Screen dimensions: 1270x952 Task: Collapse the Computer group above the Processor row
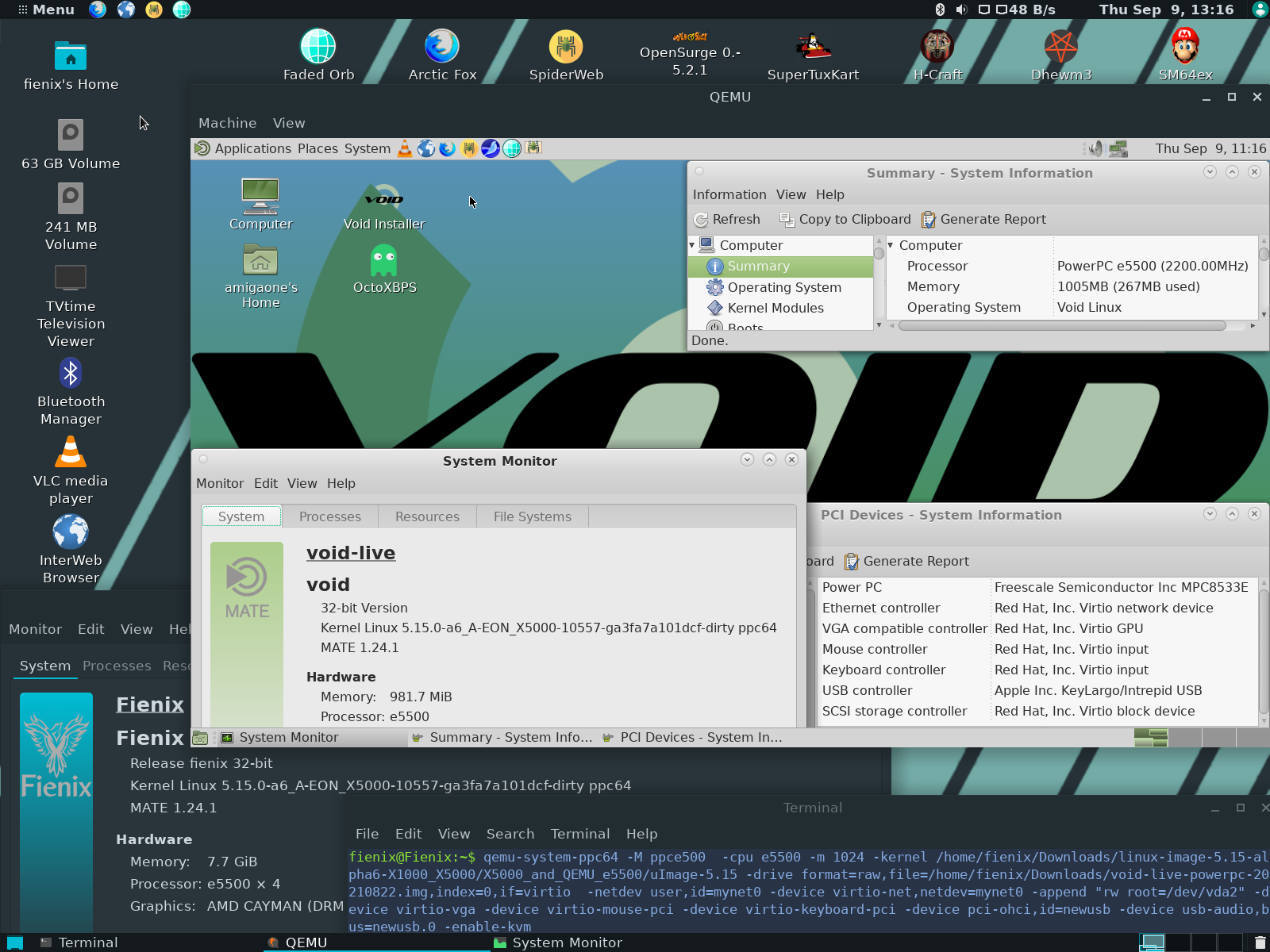coord(891,246)
